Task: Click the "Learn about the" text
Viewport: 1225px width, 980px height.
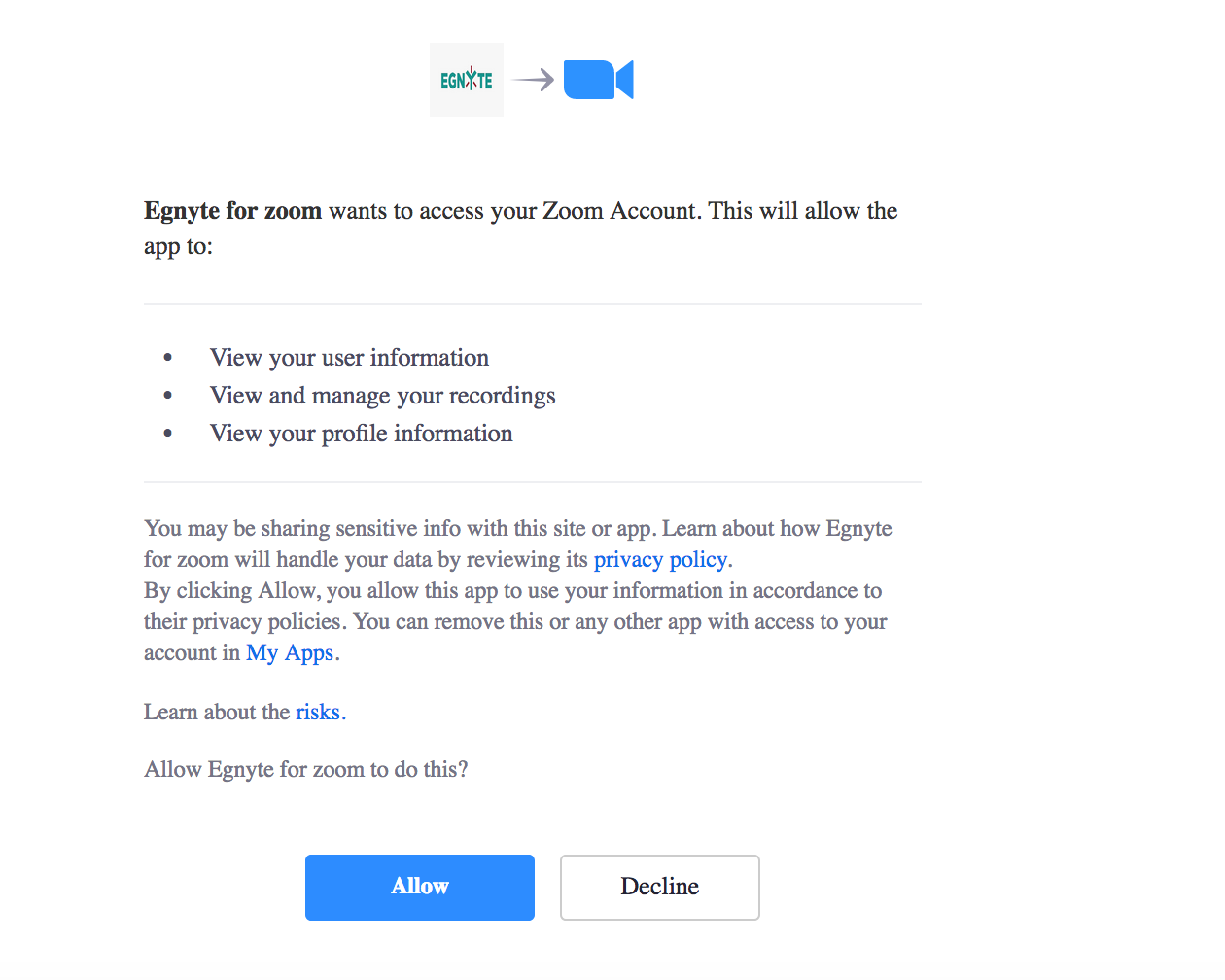Action: (x=217, y=713)
